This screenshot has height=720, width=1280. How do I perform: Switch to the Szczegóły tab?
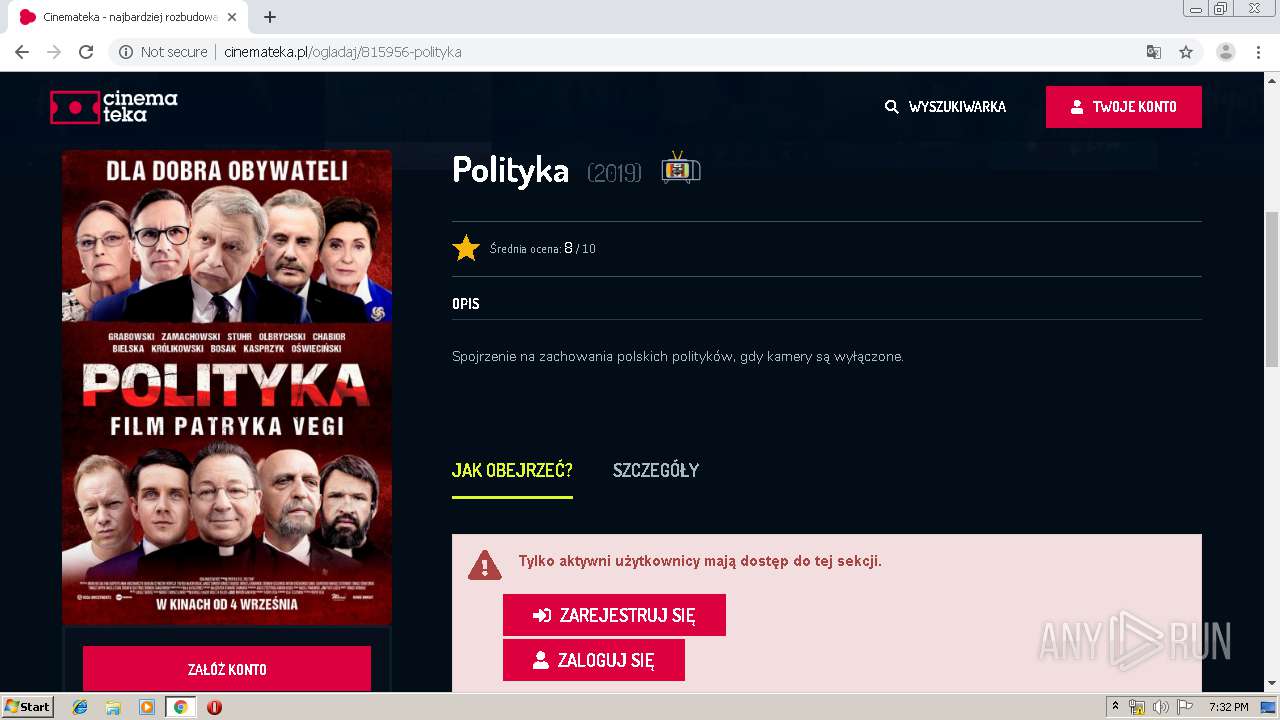(656, 470)
